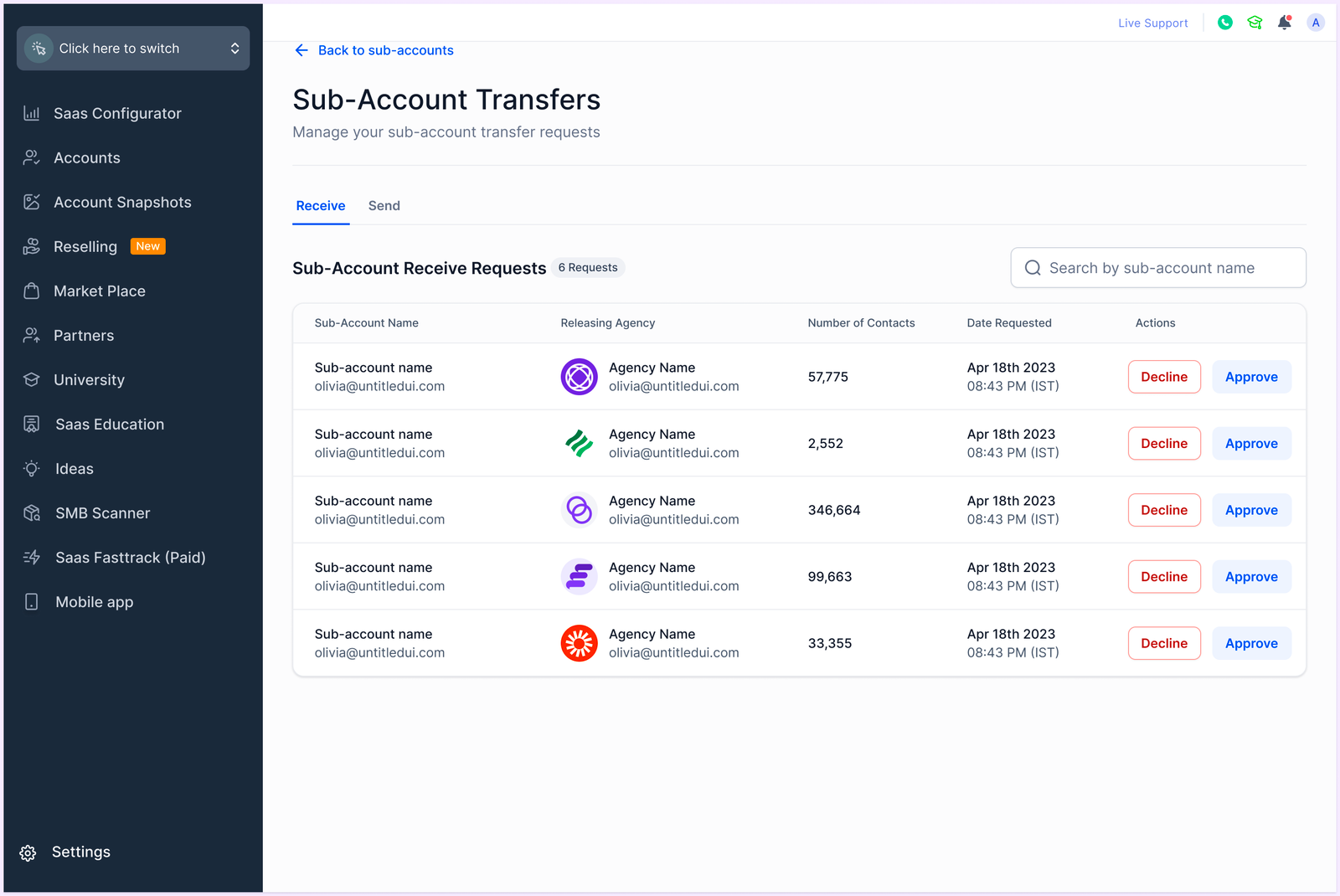1340x896 pixels.
Task: Expand the 'Click here to switch' dropdown
Action: (x=133, y=49)
